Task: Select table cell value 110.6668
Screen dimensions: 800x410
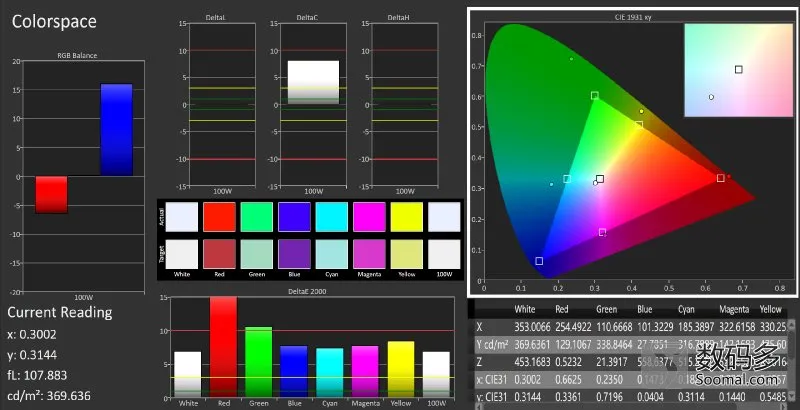Action: (x=614, y=327)
